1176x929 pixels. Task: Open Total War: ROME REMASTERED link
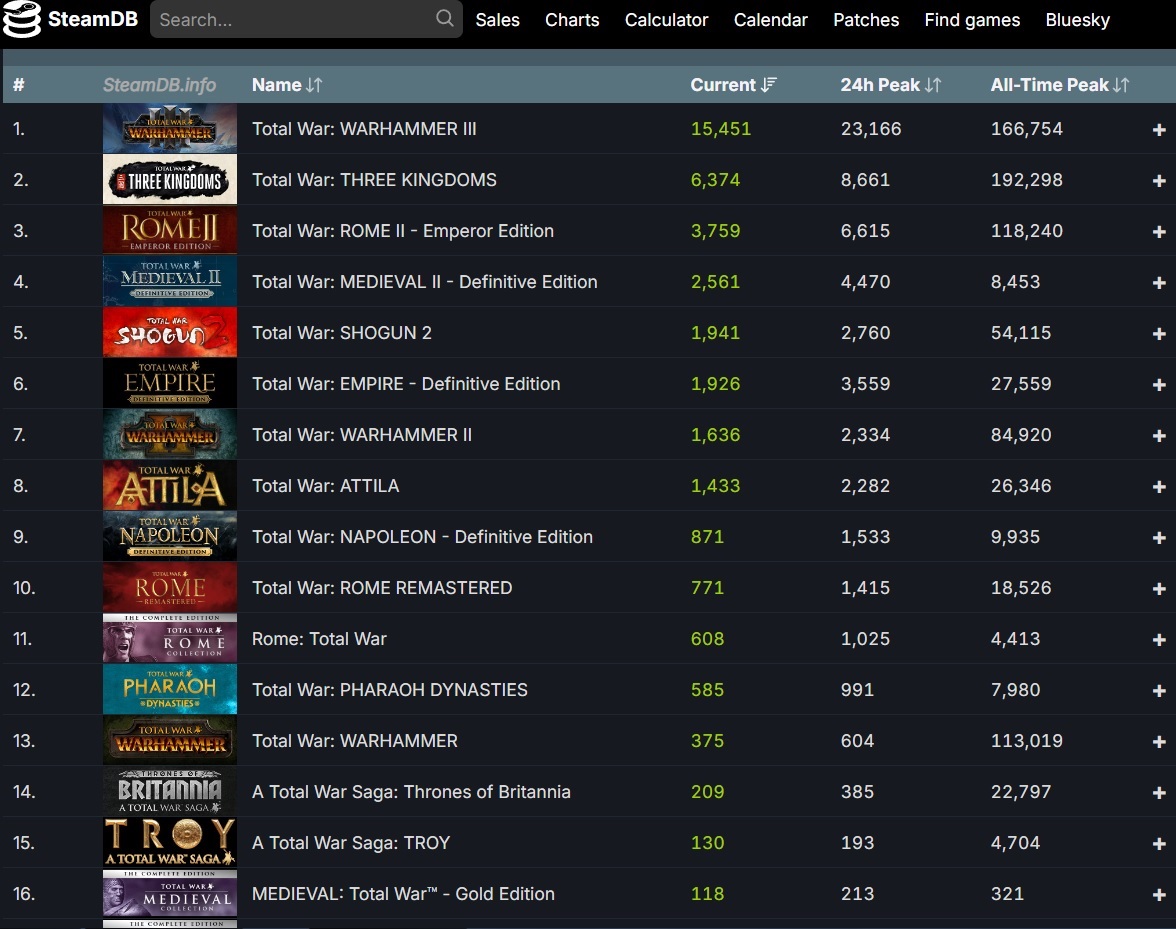(382, 588)
